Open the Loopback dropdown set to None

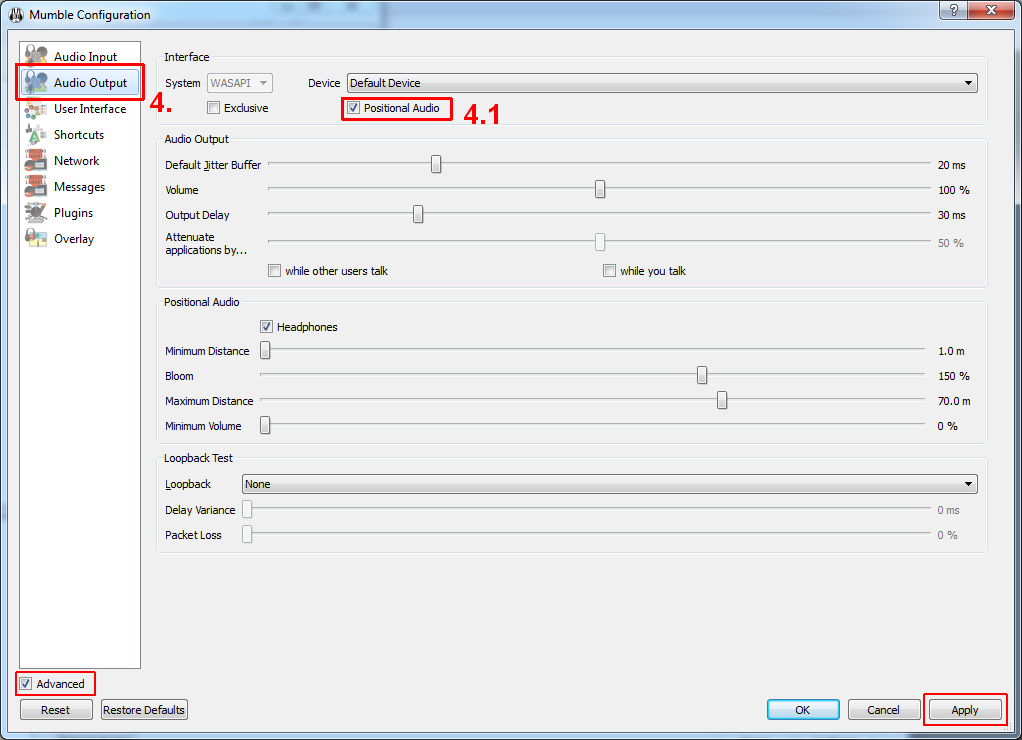click(609, 484)
